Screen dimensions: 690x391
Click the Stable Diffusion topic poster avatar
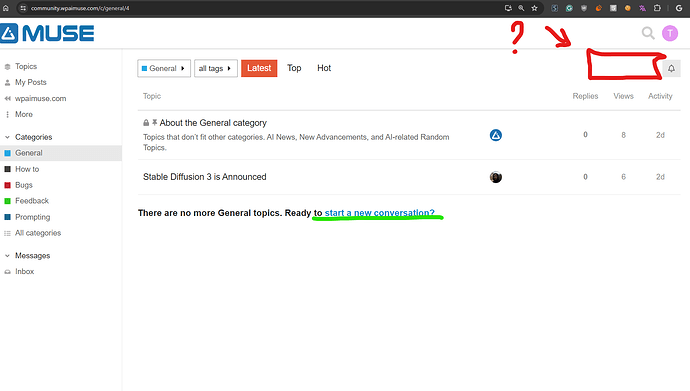coord(495,177)
